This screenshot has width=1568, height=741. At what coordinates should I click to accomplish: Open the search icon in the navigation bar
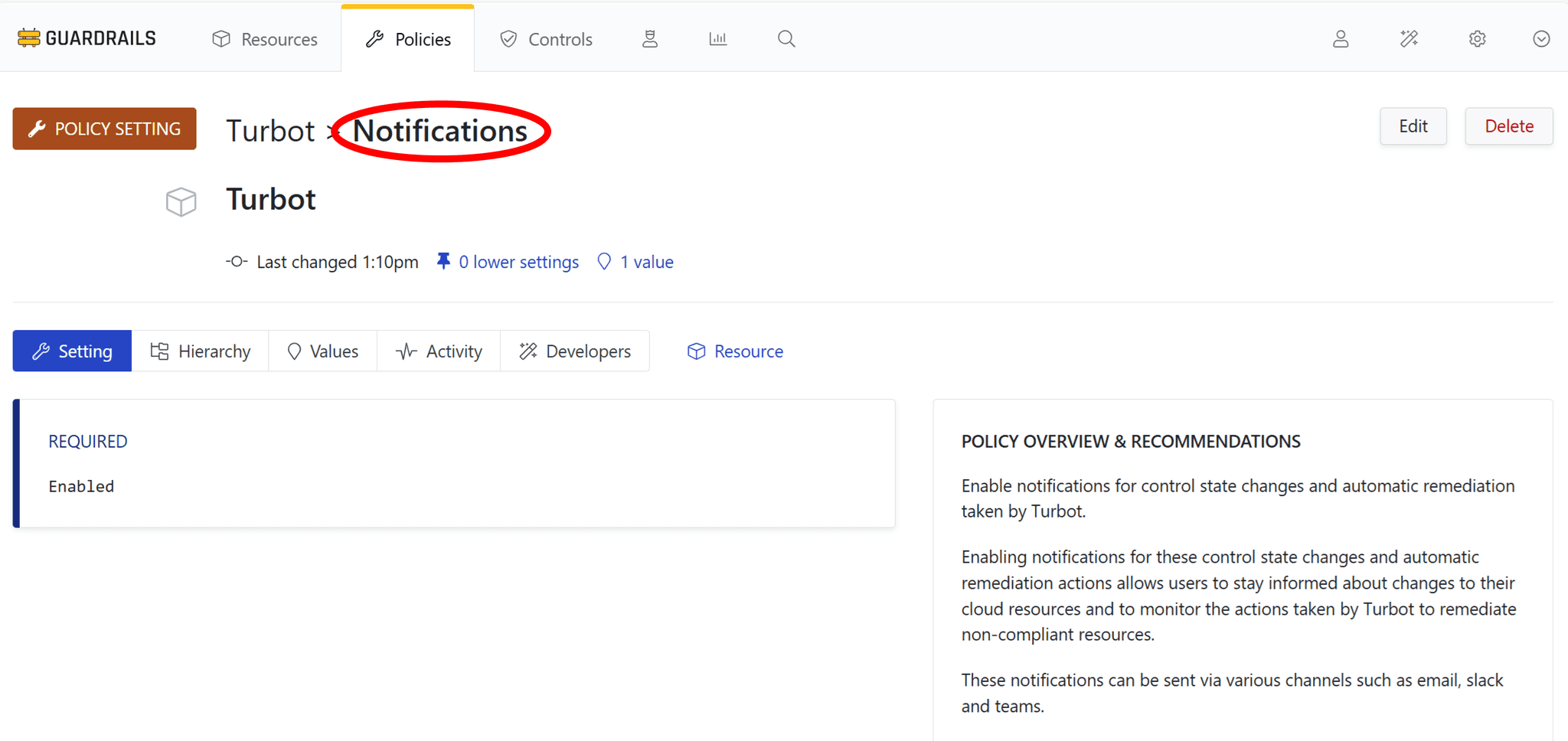pyautogui.click(x=786, y=38)
